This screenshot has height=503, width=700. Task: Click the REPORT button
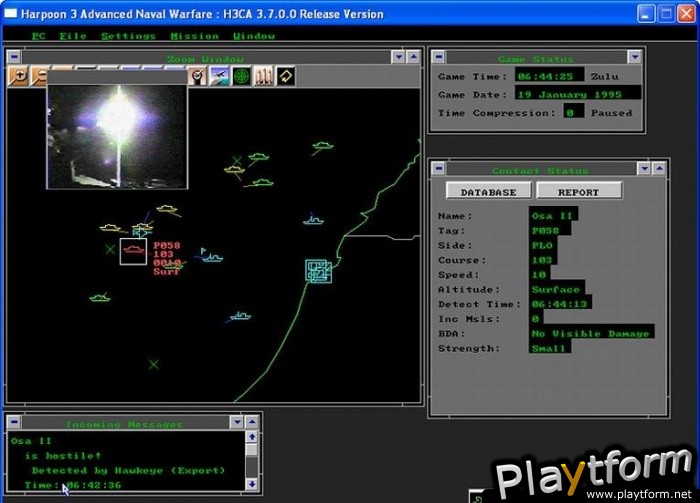(578, 192)
